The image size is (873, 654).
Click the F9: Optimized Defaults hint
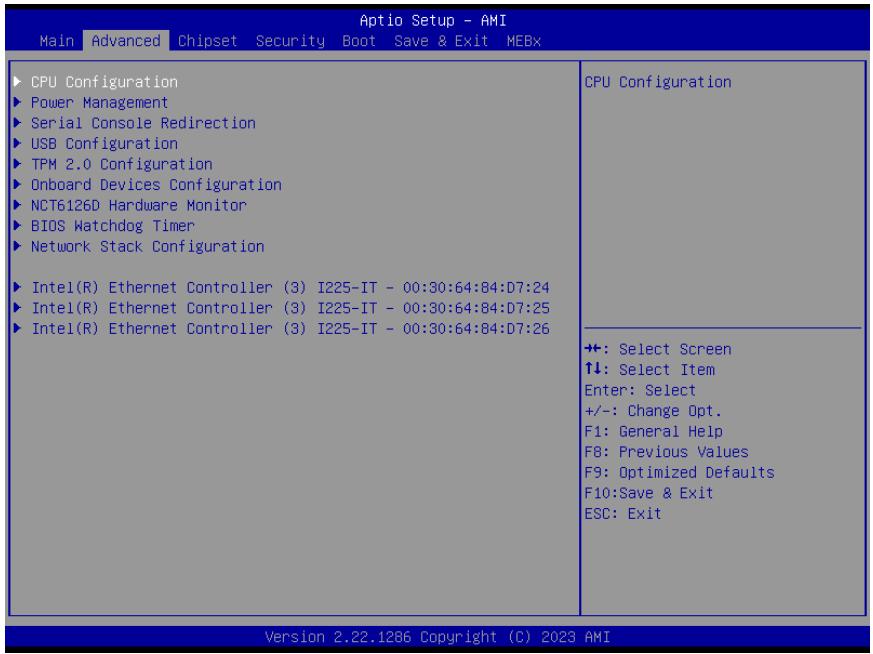coord(679,472)
